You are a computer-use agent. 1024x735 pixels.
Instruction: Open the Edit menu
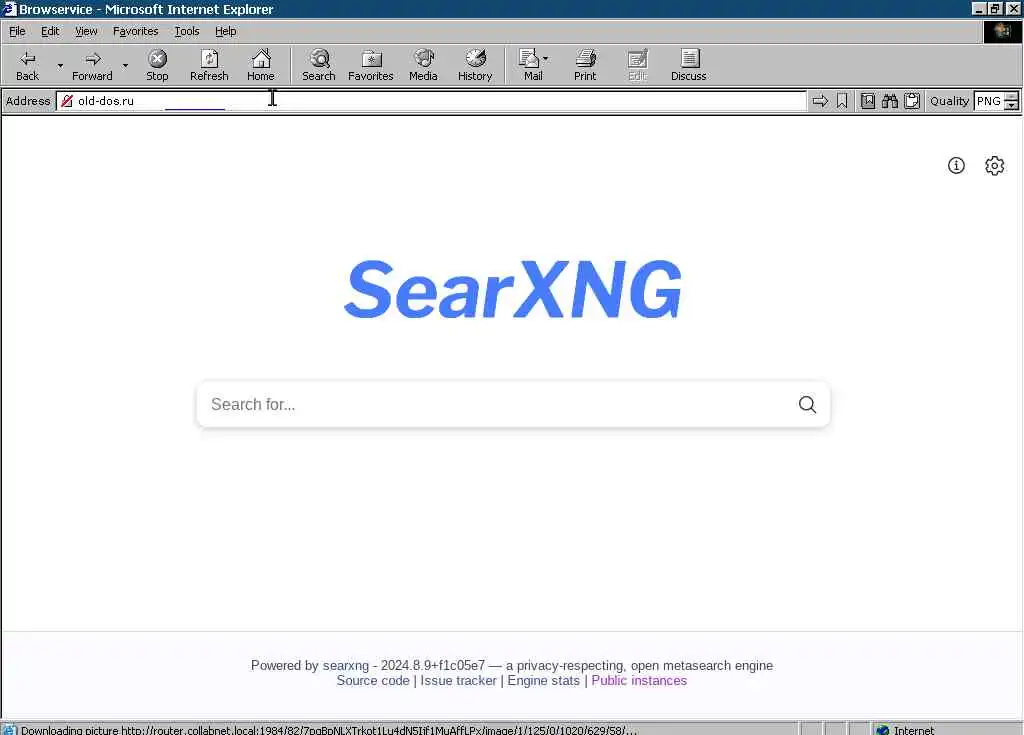(50, 31)
